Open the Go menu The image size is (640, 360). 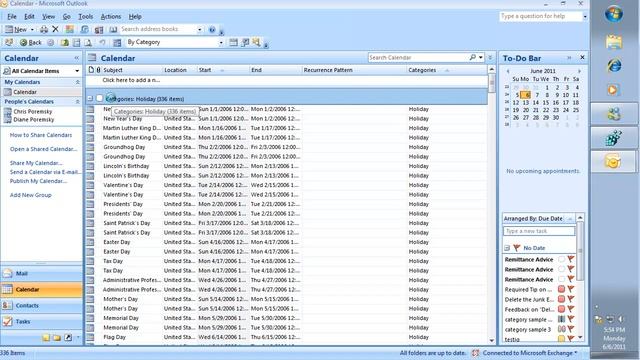(67, 17)
